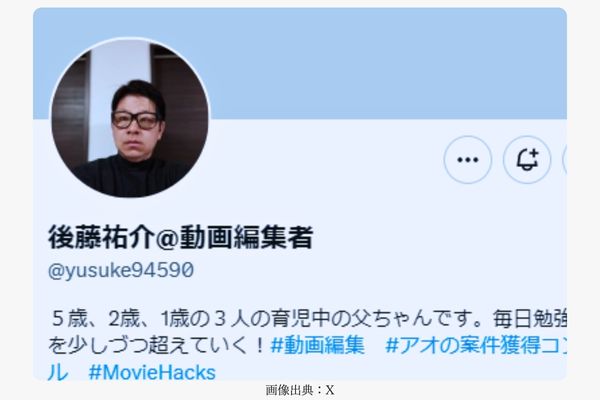This screenshot has width=600, height=400.
Task: Open the #アオの案件獲得コン hashtag
Action: pos(476,345)
